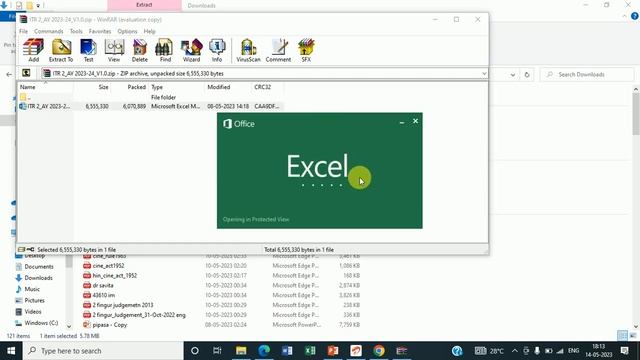Screen dimensions: 640x360
Task: Click the Add icon in WinRAR toolbar
Action: (x=33, y=50)
